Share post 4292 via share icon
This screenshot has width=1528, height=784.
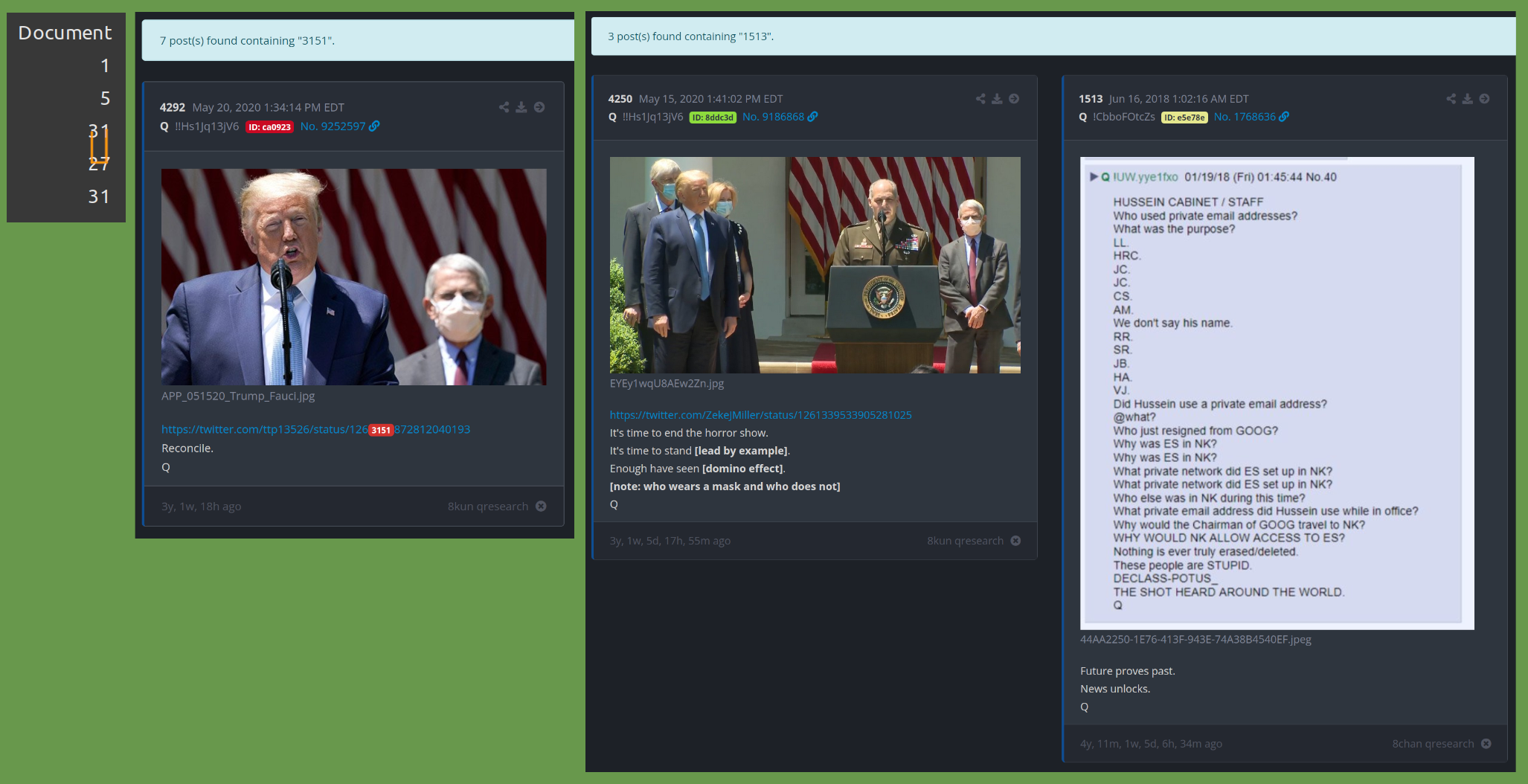[504, 107]
